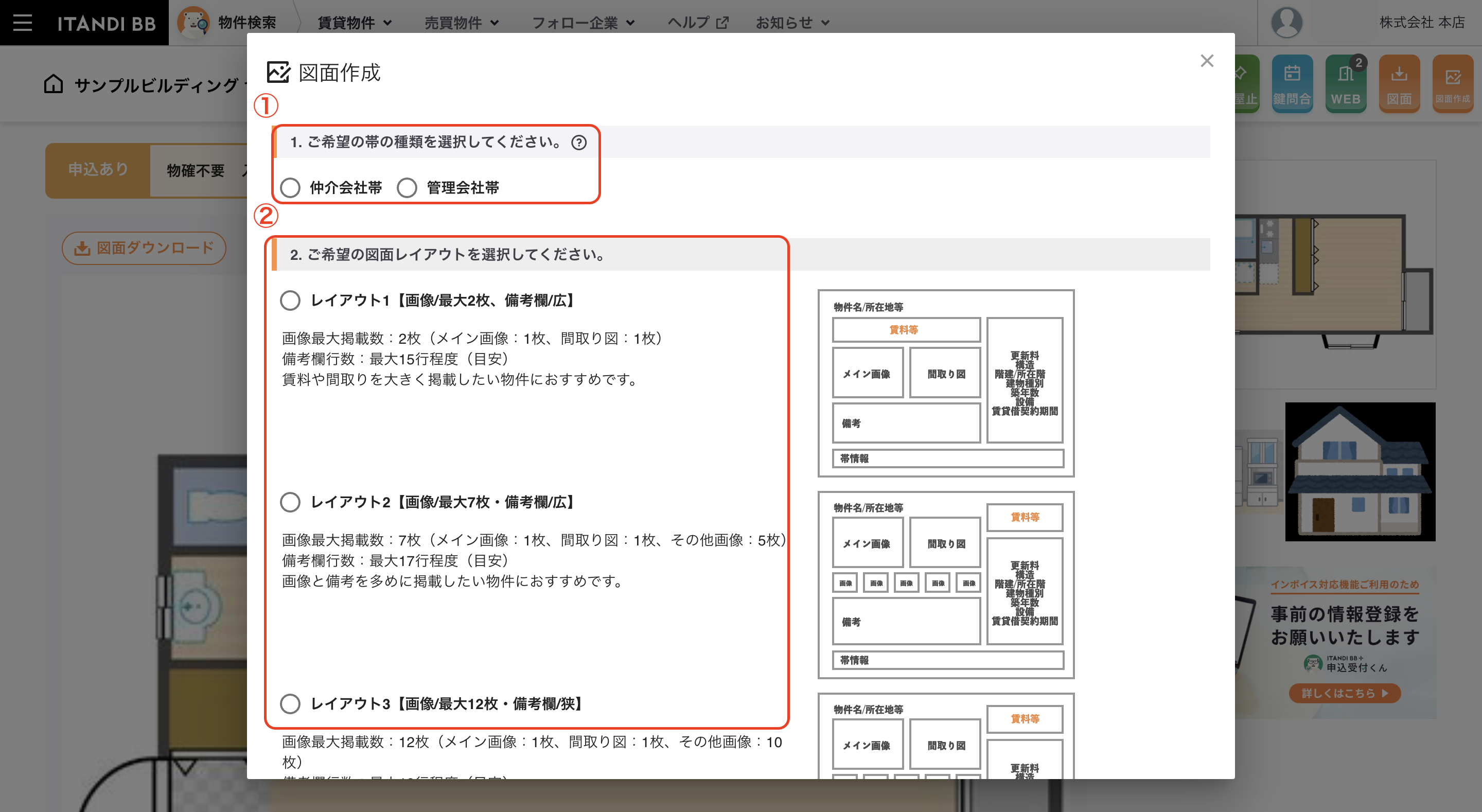
Task: Click the house illustration thumbnail
Action: 1360,471
